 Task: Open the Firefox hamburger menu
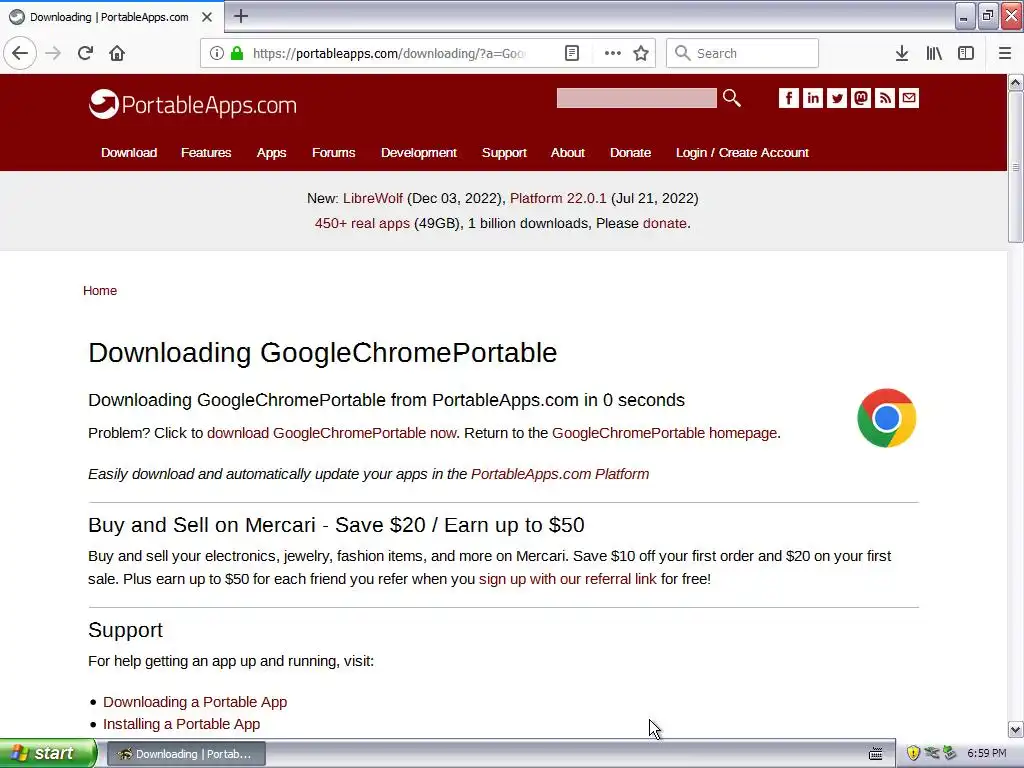coord(1004,53)
